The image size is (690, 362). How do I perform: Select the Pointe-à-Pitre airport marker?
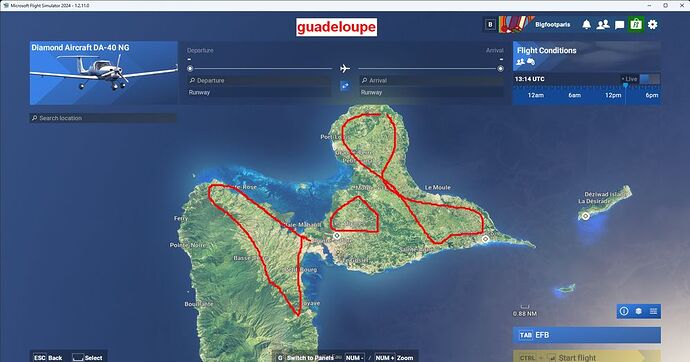pyautogui.click(x=337, y=236)
